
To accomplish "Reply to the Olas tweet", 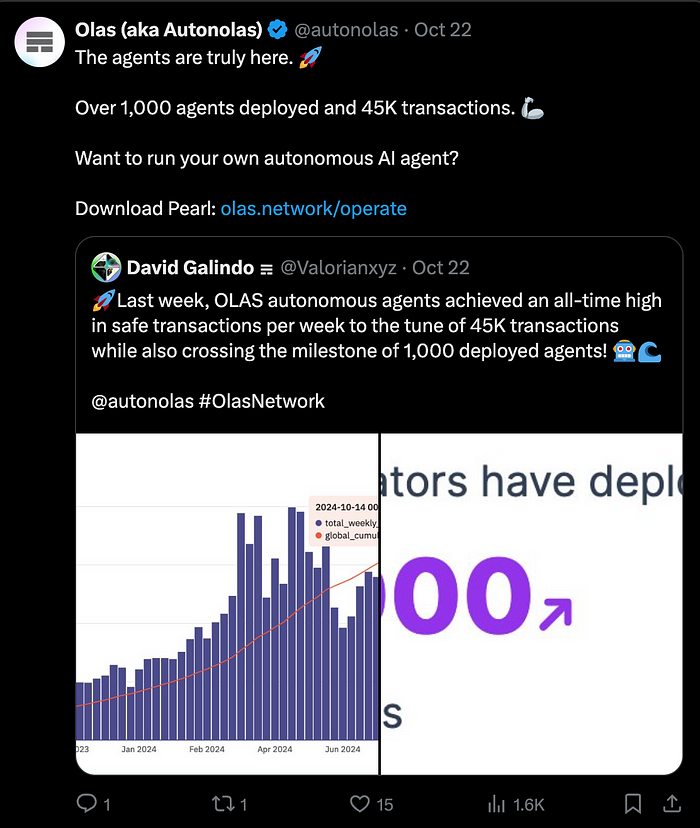I will point(87,804).
